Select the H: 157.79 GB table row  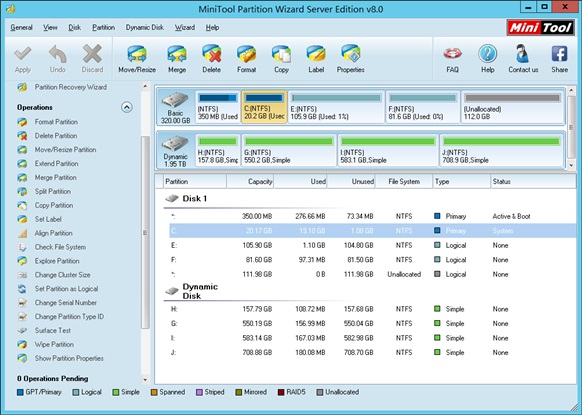tap(372, 309)
